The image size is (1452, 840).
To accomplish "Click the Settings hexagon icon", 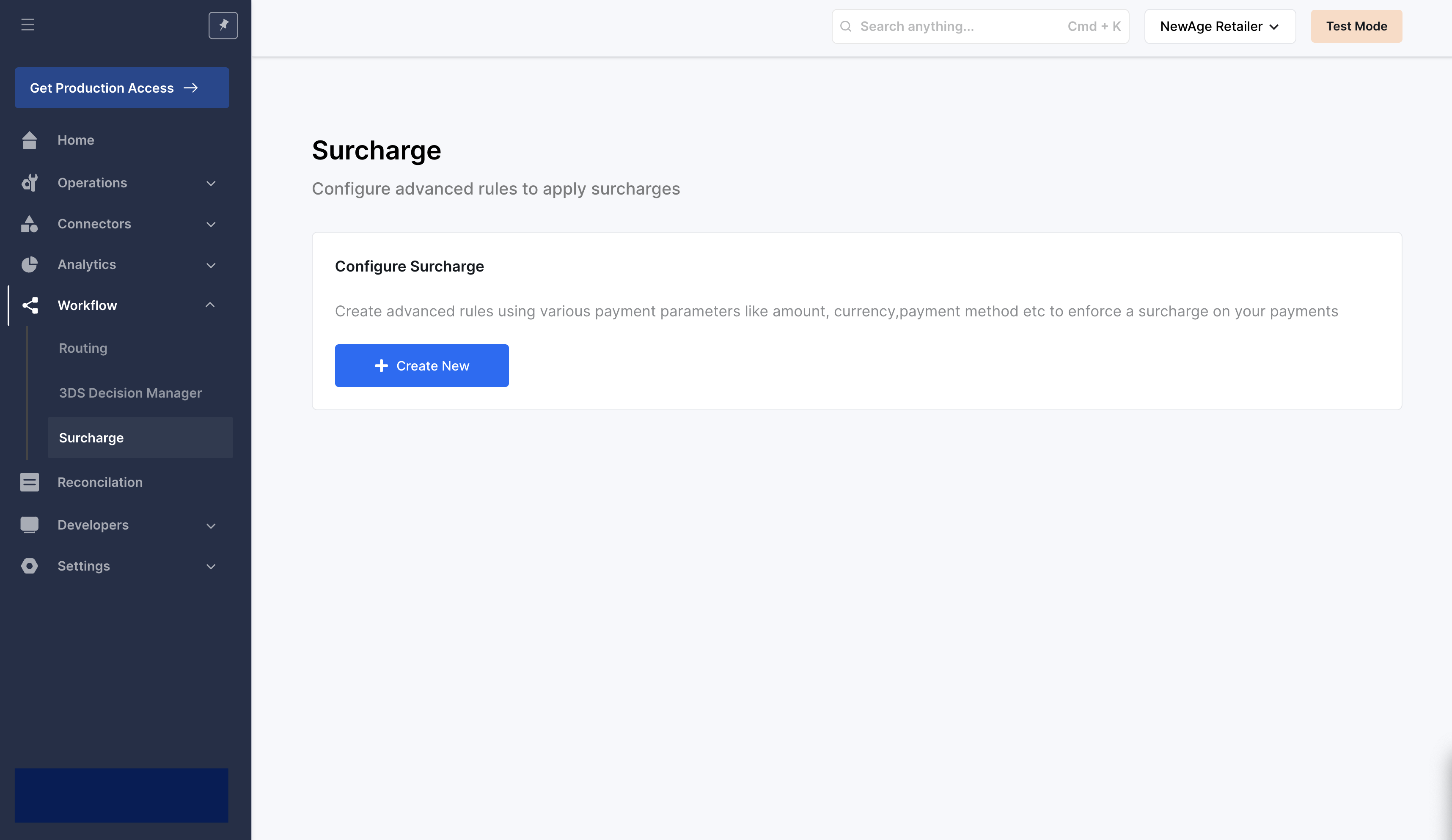I will tap(29, 566).
